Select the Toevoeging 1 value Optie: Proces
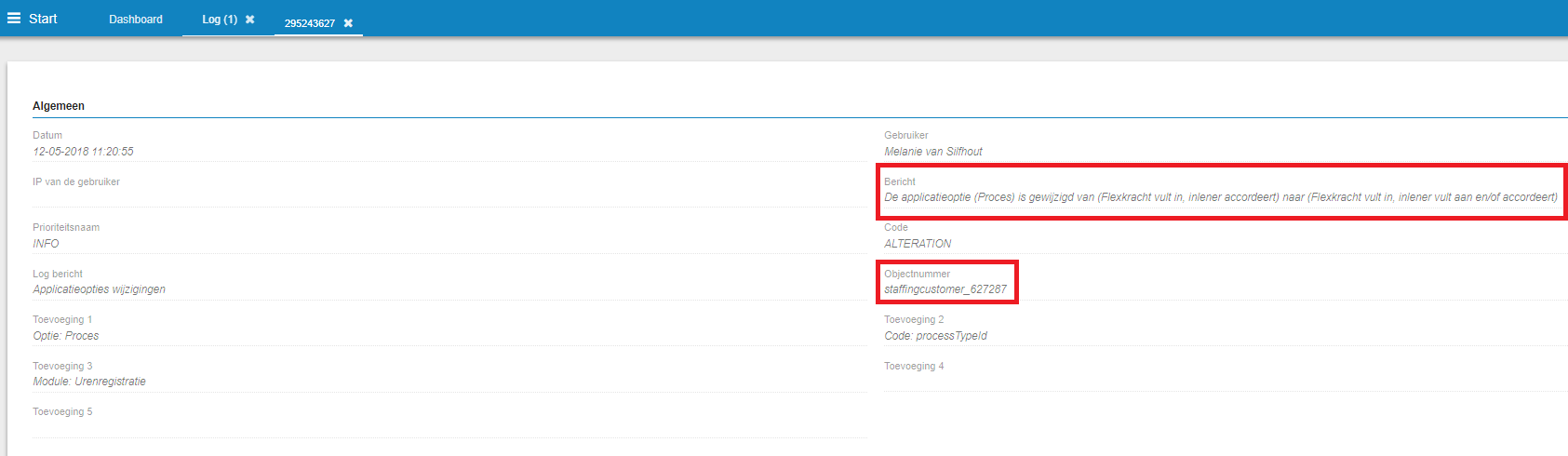The height and width of the screenshot is (456, 1568). pos(65,336)
